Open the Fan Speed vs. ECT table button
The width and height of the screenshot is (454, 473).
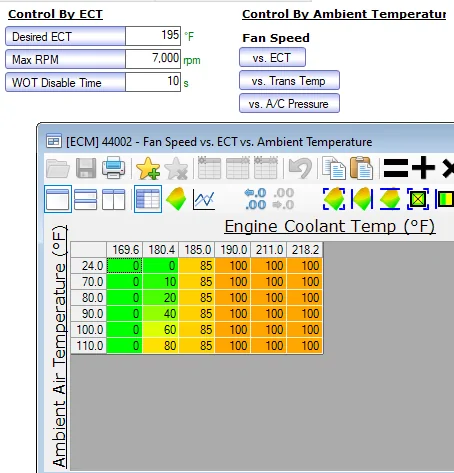pyautogui.click(x=272, y=57)
